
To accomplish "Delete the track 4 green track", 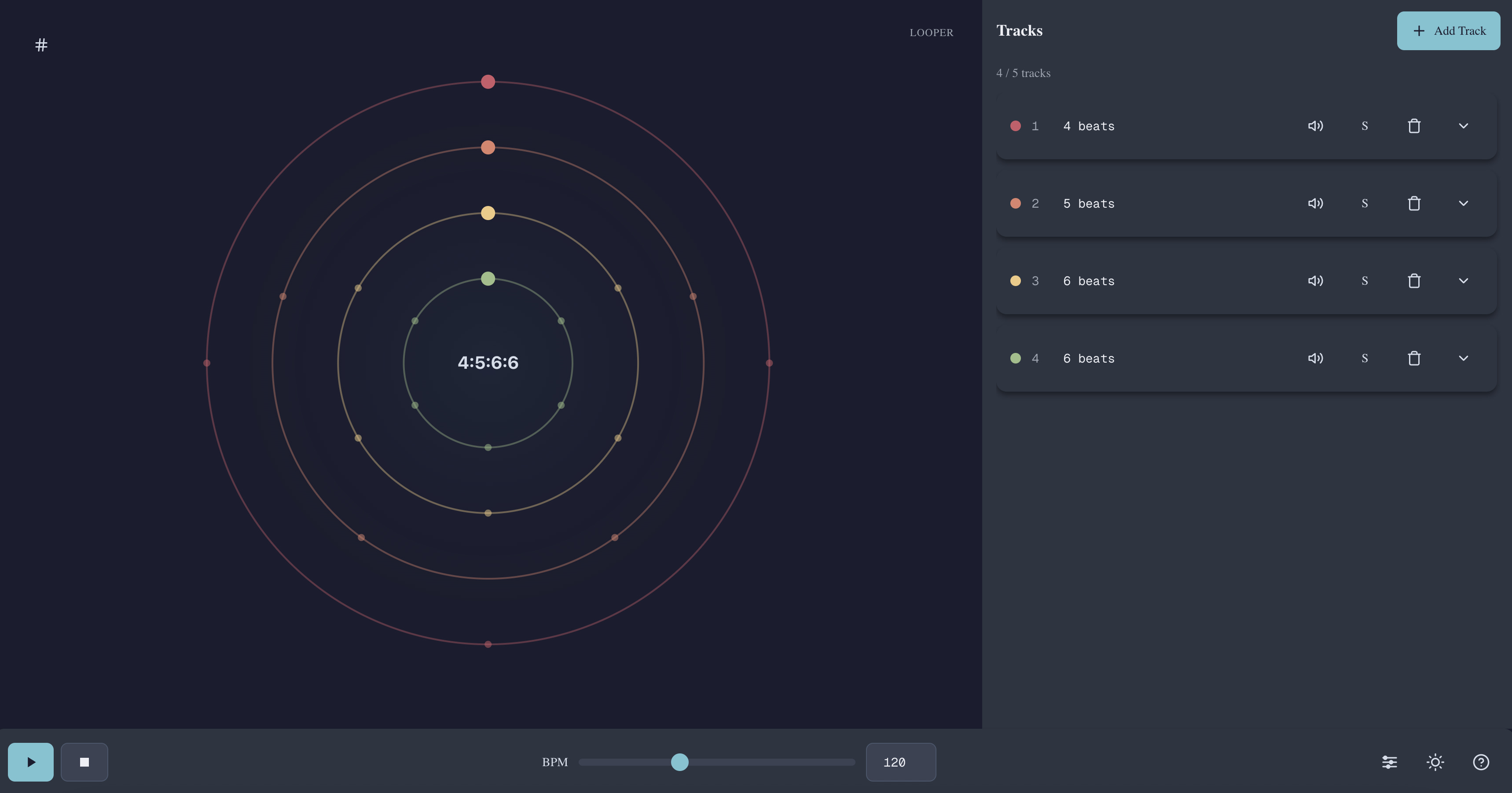I will coord(1414,359).
